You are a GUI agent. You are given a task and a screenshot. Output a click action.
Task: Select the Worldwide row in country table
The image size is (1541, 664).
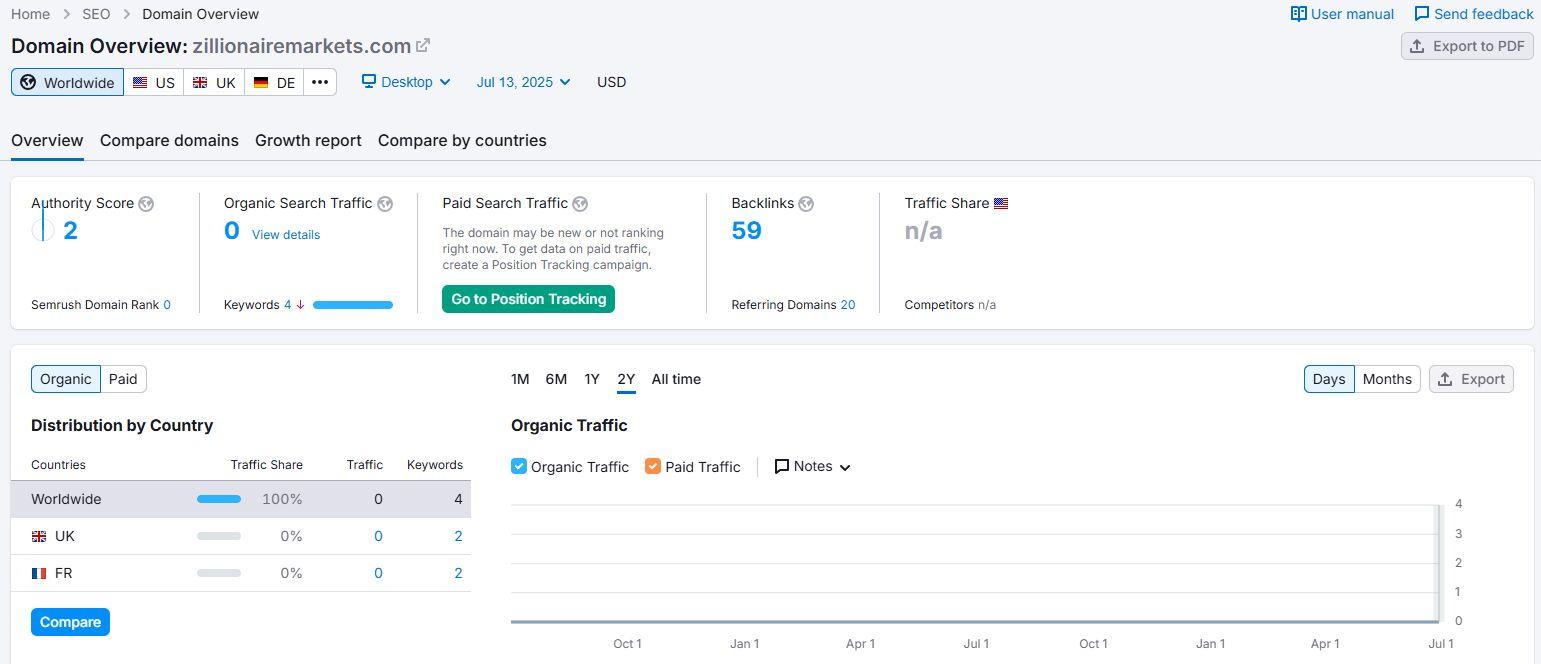coord(241,499)
